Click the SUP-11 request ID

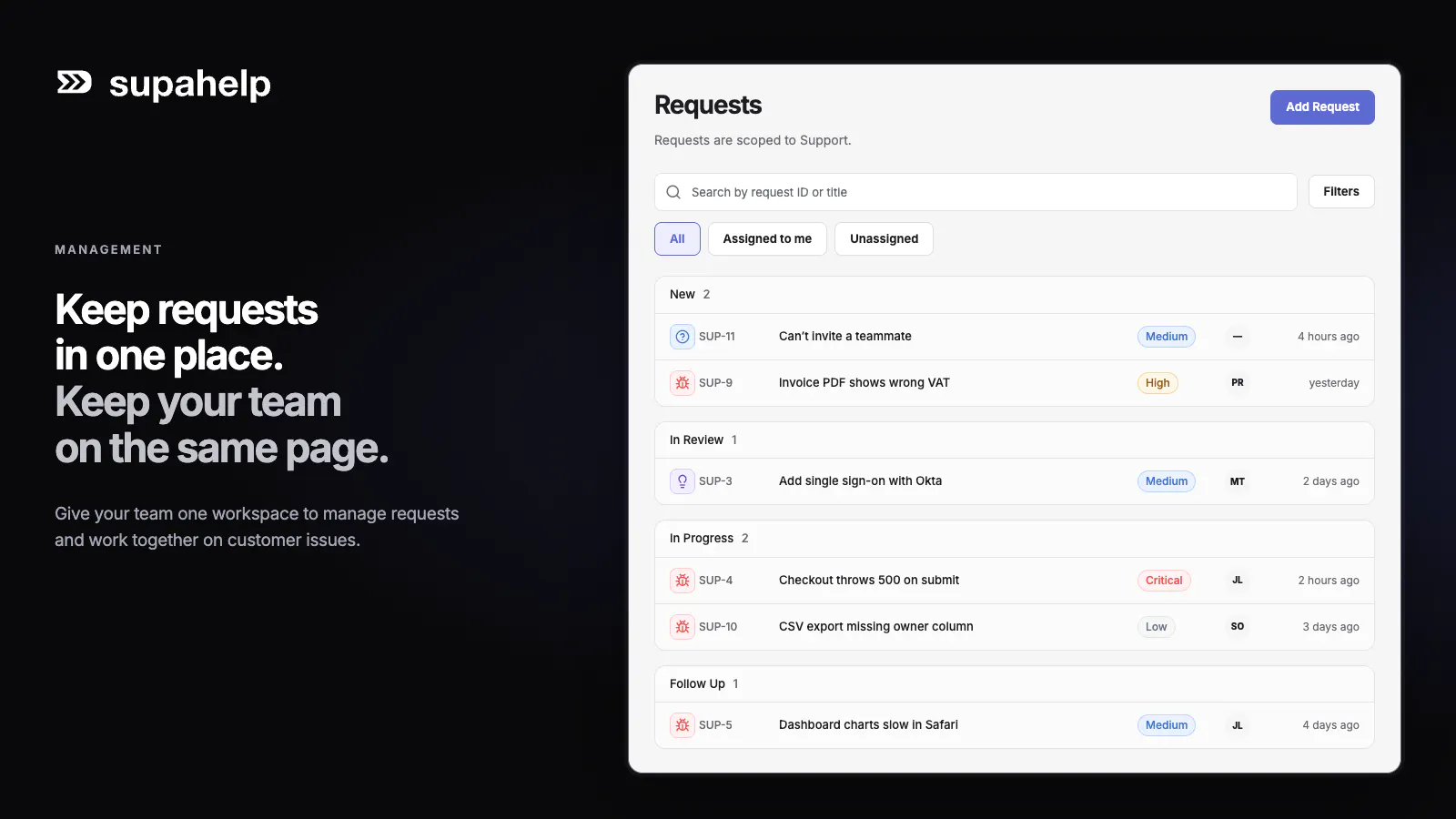click(x=717, y=337)
